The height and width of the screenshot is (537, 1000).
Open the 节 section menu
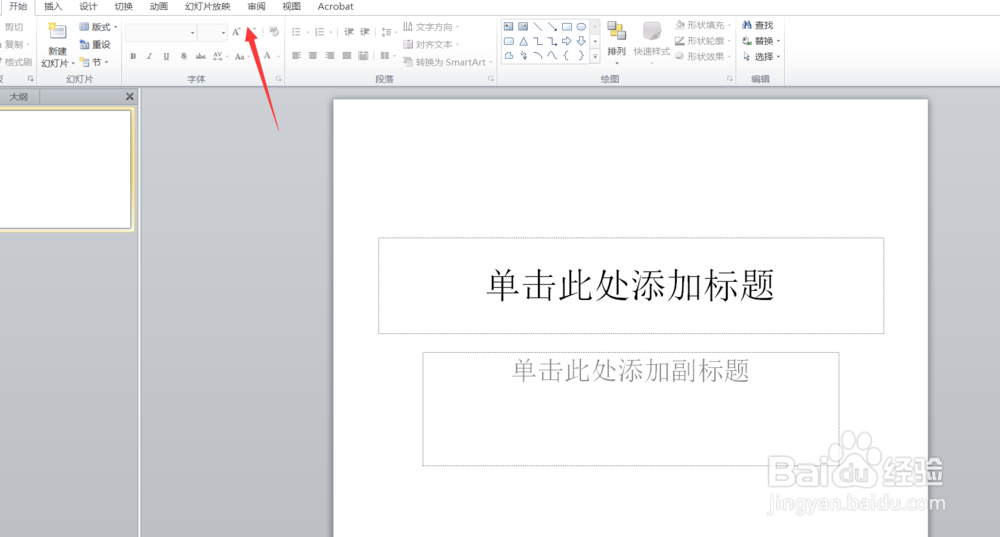pos(94,63)
